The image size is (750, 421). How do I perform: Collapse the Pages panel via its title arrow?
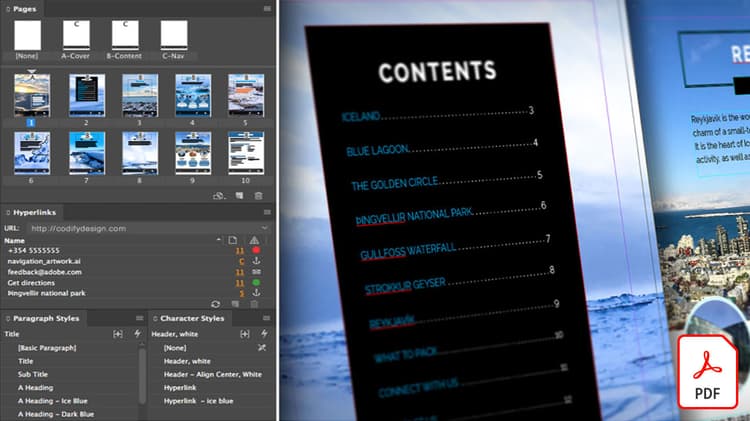[x=8, y=9]
